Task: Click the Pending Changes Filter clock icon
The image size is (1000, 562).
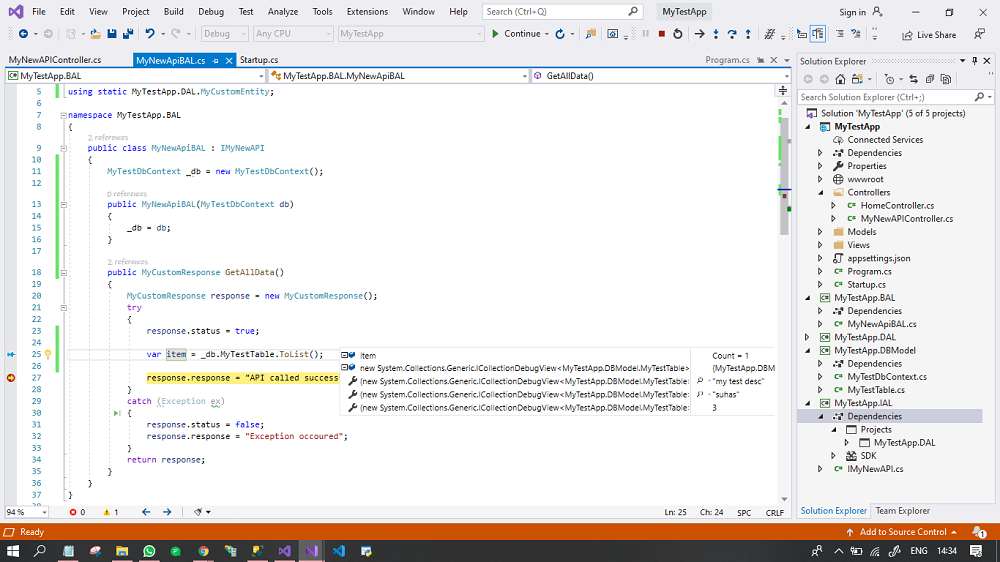Action: 890,79
